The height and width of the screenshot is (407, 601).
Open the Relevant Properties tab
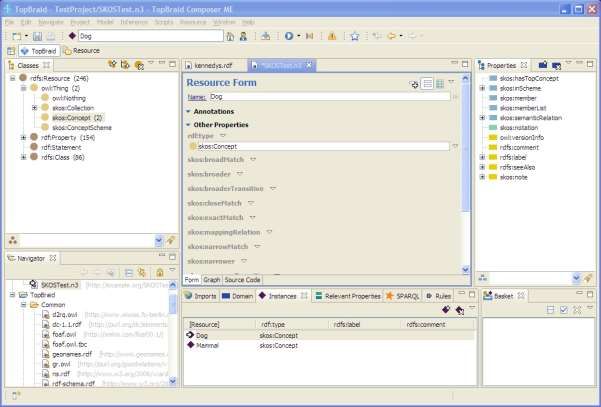click(x=348, y=296)
